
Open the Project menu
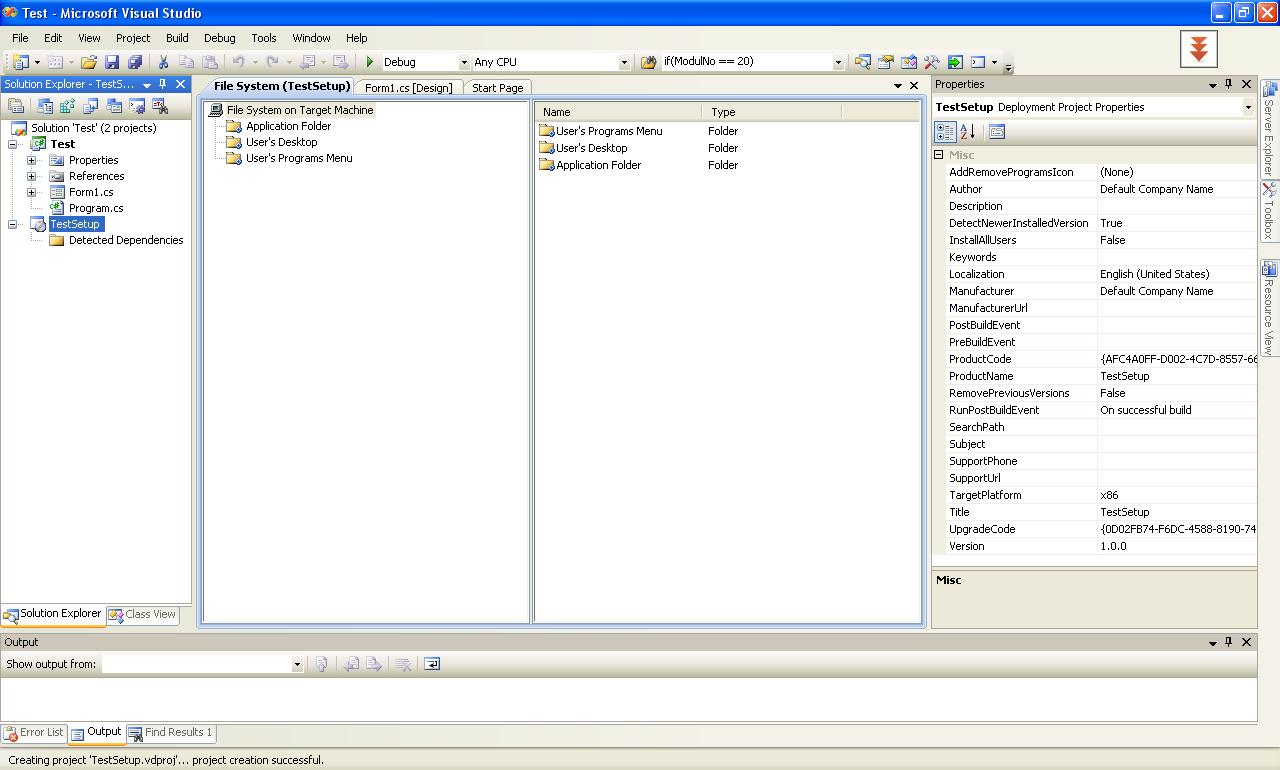(133, 38)
